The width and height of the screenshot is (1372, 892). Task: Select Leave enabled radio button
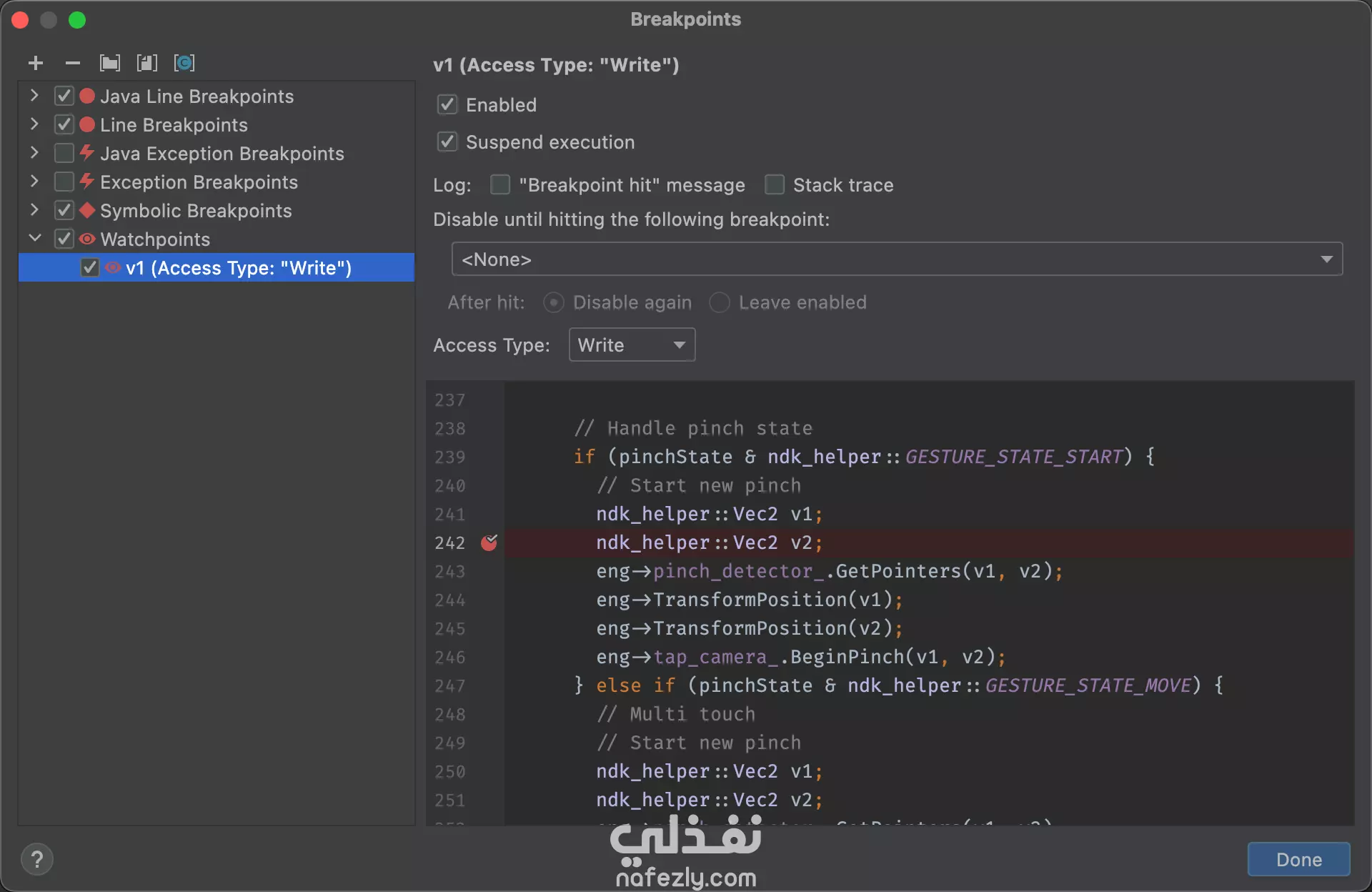719,302
